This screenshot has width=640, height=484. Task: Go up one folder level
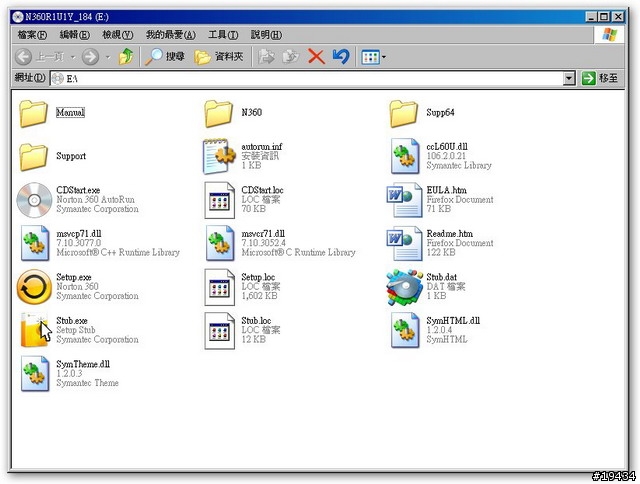pos(126,56)
